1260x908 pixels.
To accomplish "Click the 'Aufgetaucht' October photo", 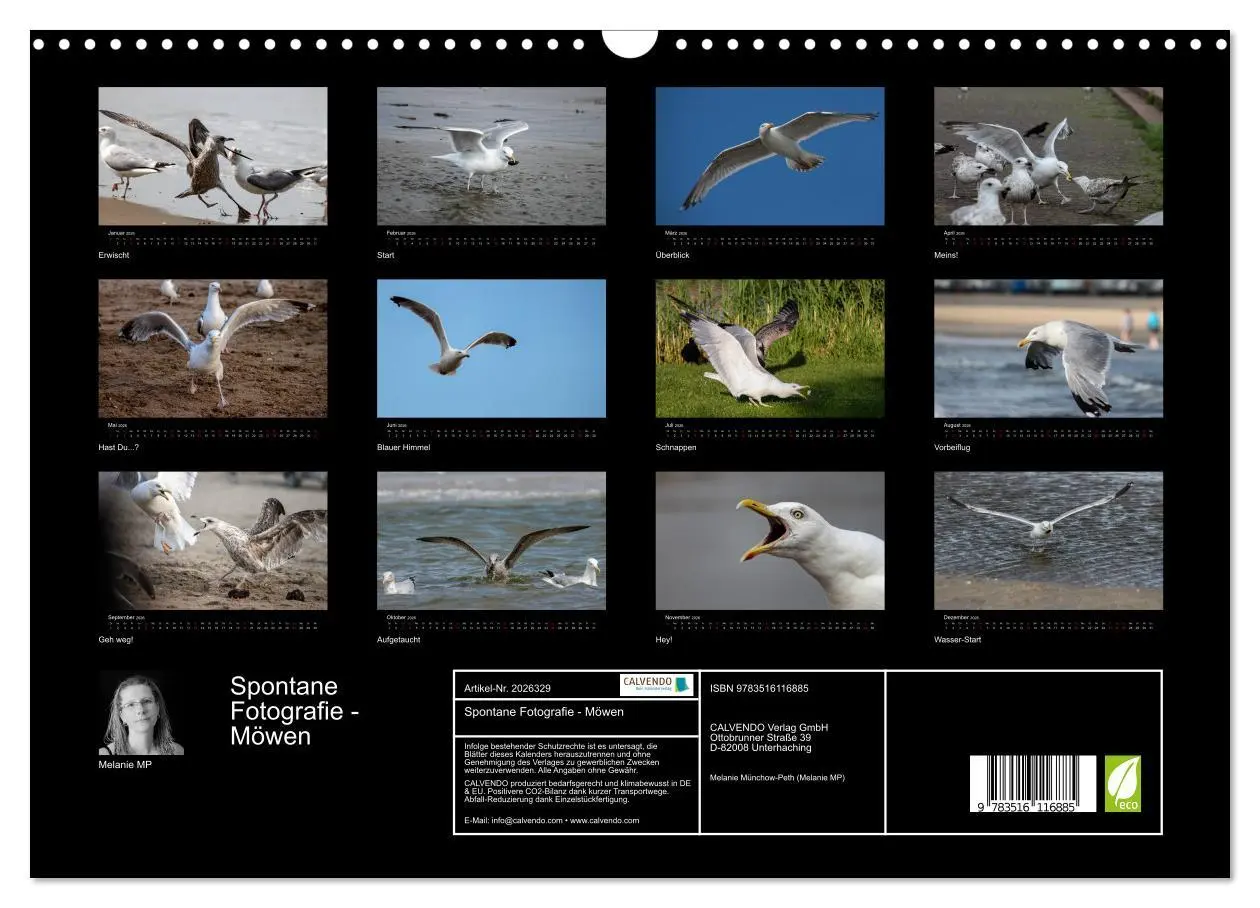I will [x=491, y=541].
